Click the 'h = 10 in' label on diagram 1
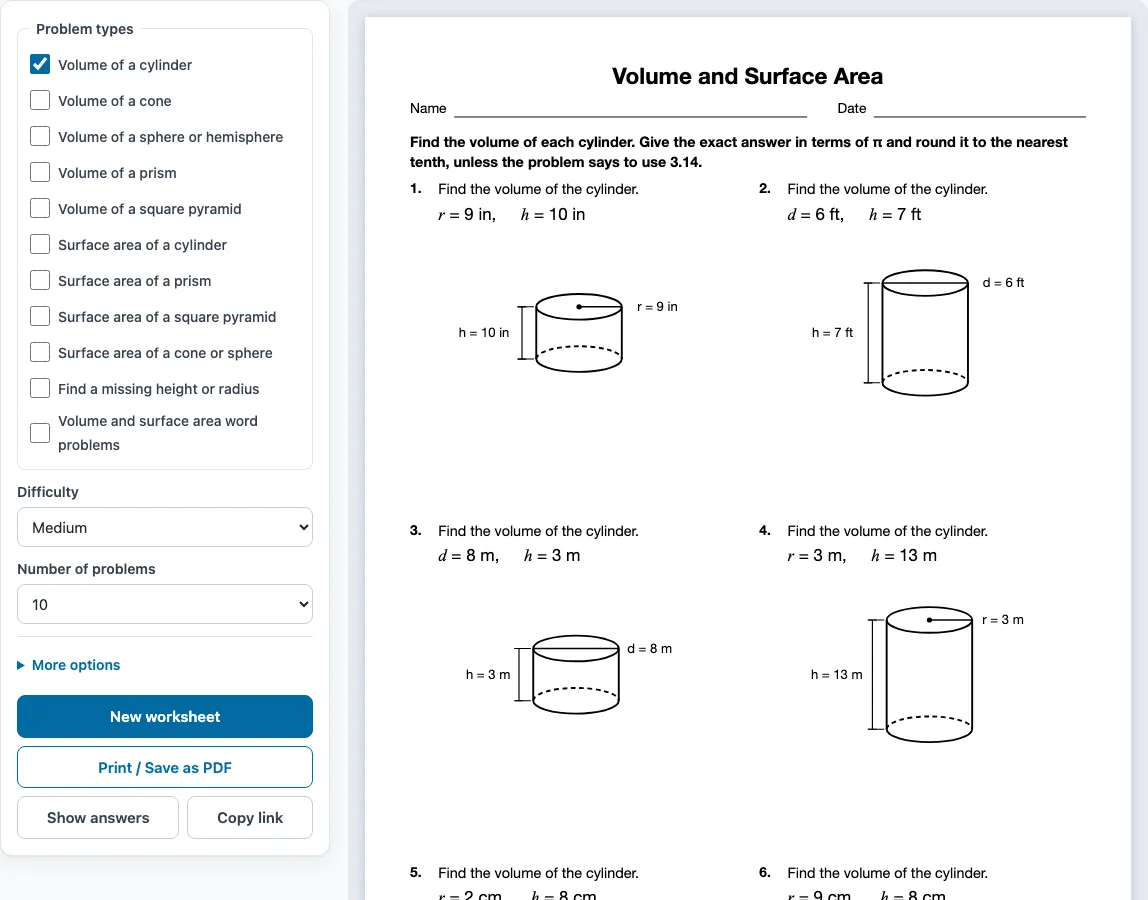This screenshot has width=1148, height=900. 484,333
